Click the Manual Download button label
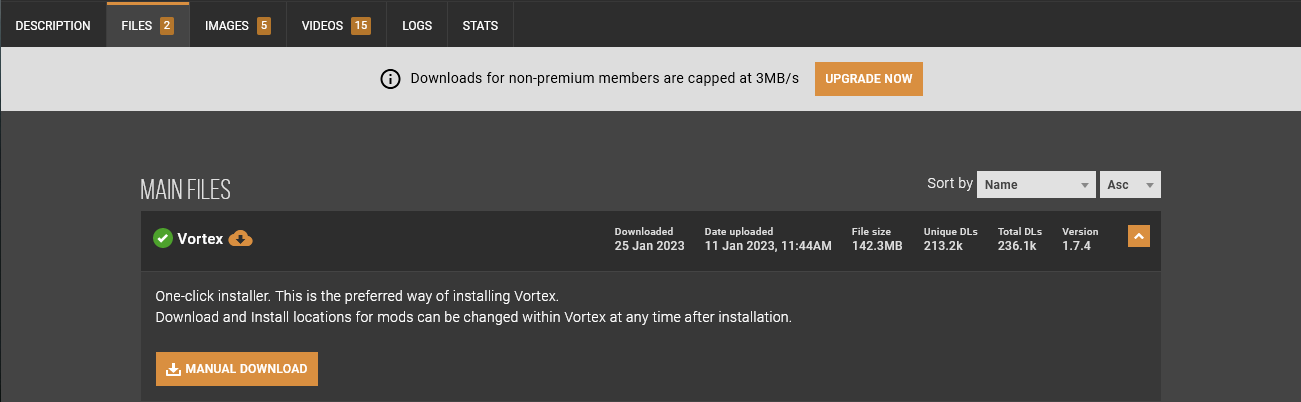 246,369
